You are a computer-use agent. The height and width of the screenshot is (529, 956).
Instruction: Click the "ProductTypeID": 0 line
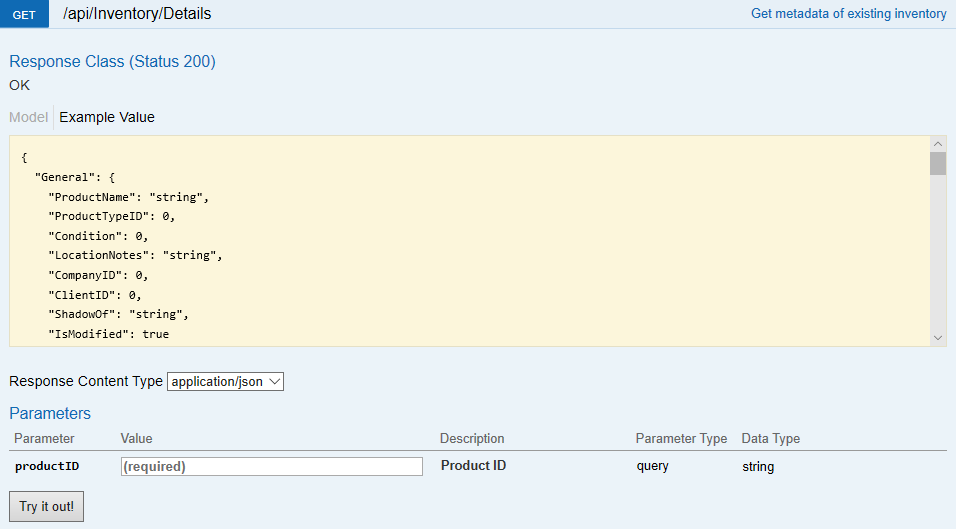point(112,216)
